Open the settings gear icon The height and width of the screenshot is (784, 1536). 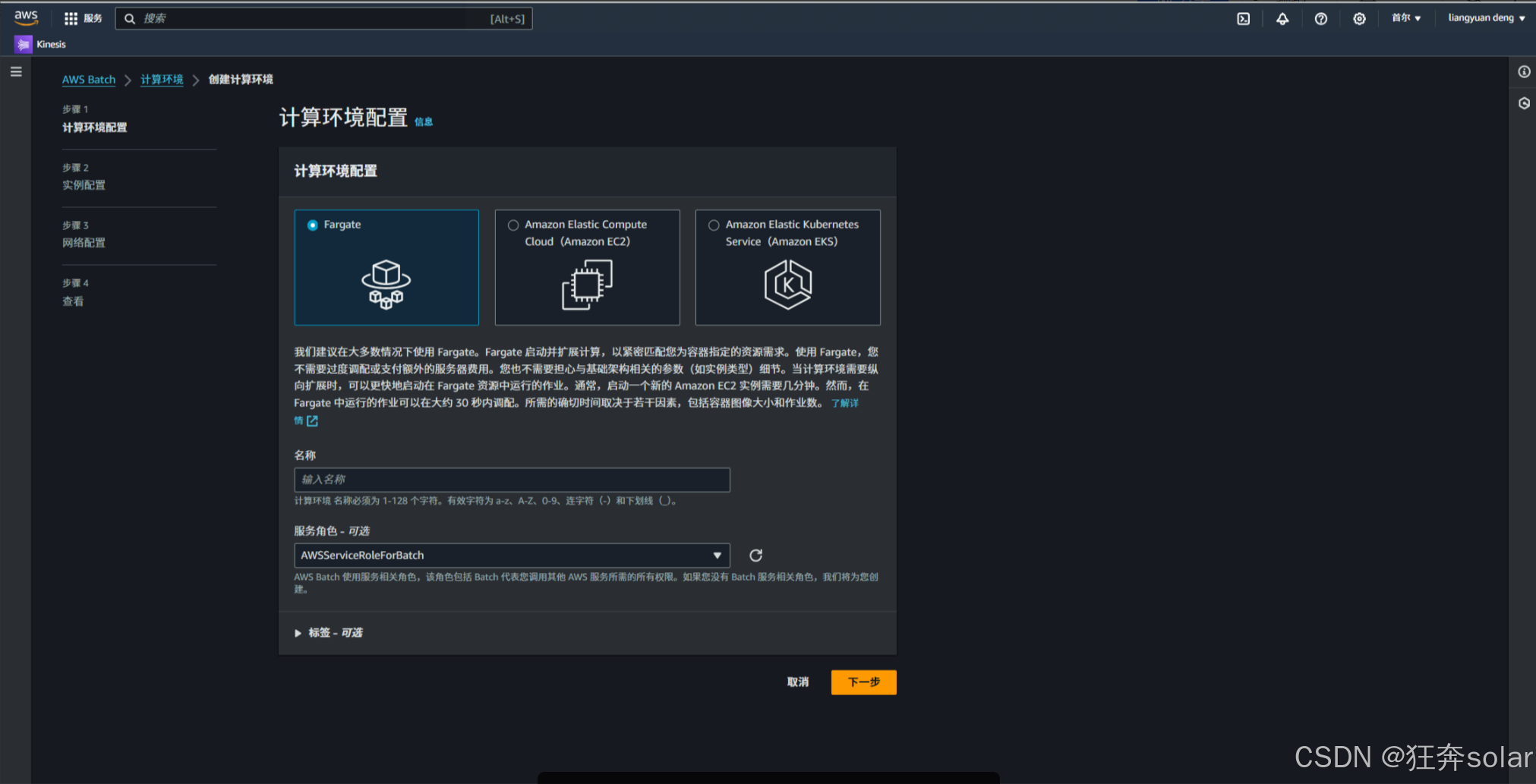1359,18
